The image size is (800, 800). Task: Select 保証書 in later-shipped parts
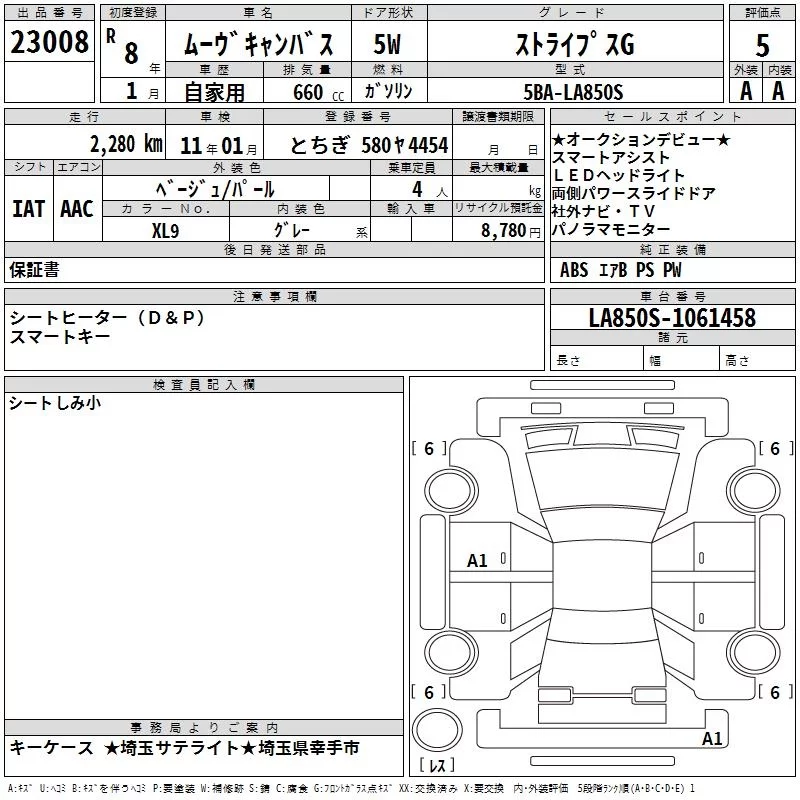pos(34,270)
